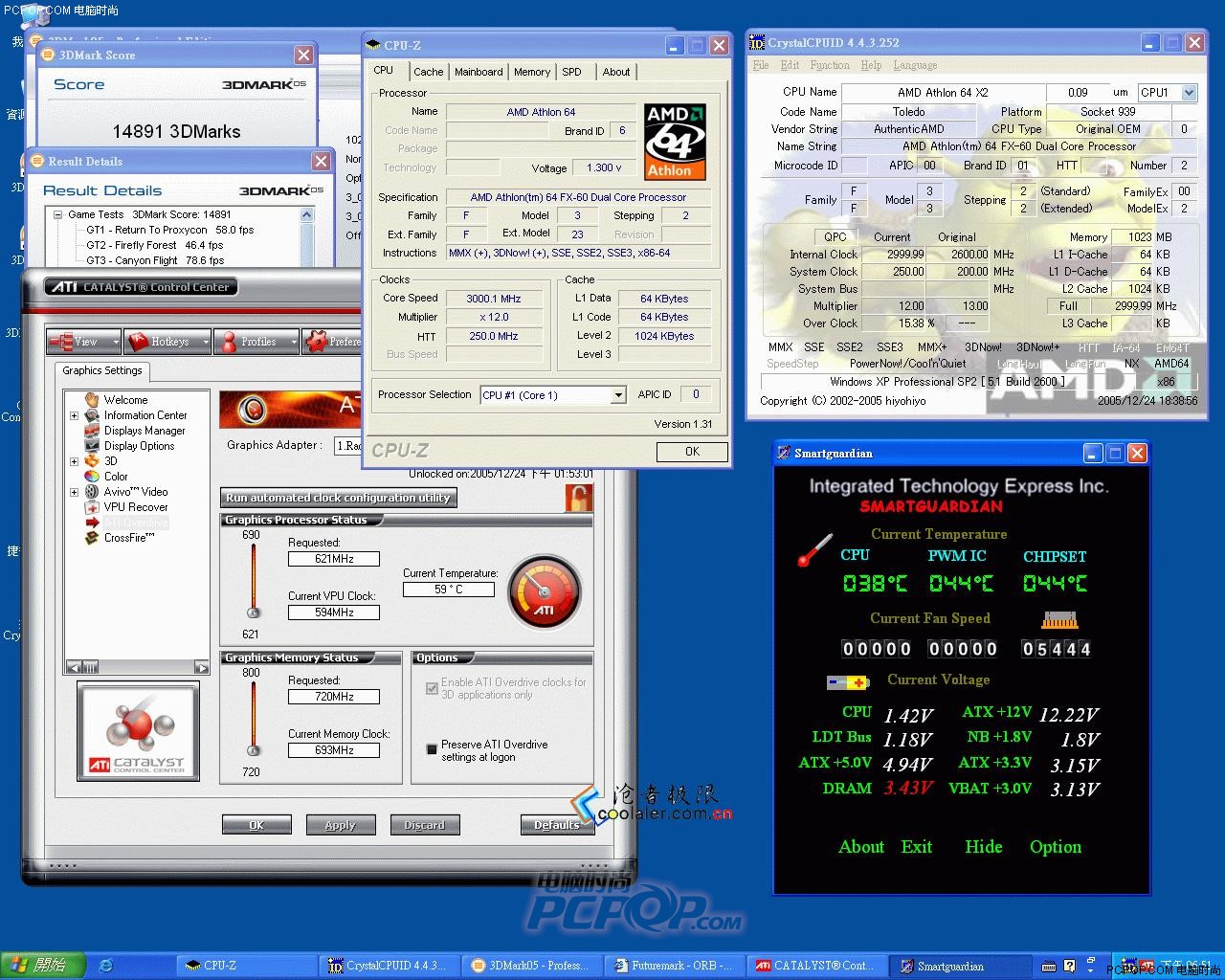
Task: Open the Color wheel icon
Action: tap(92, 477)
